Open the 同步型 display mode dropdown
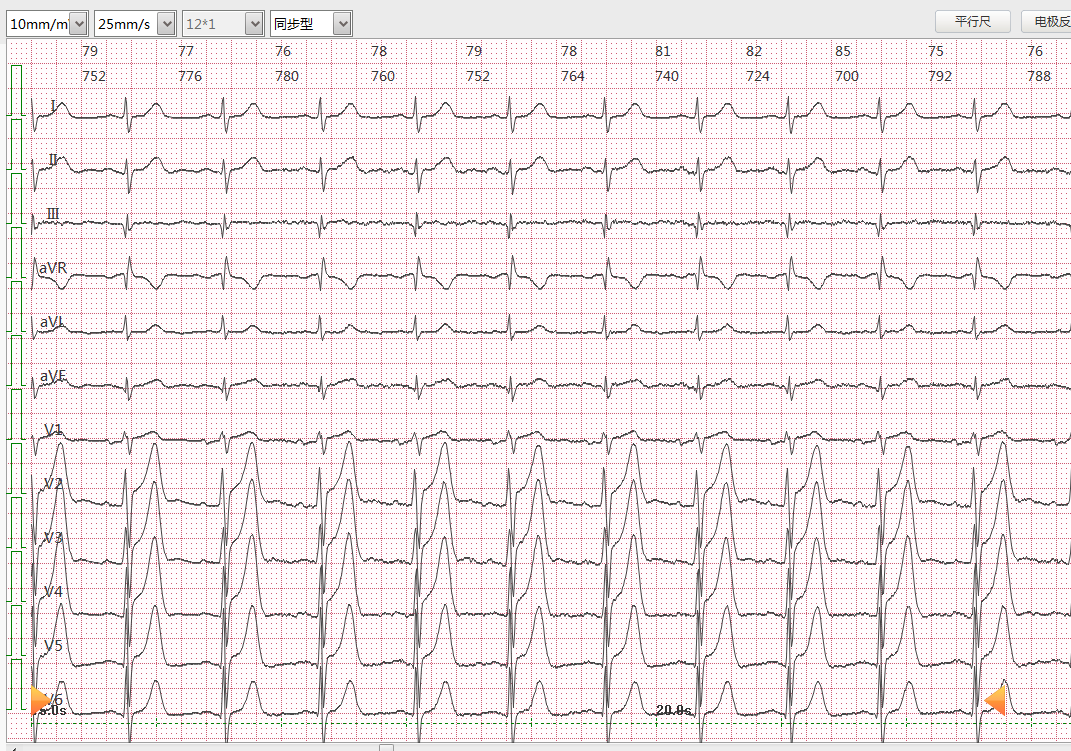Image resolution: width=1071 pixels, height=751 pixels. click(x=311, y=24)
